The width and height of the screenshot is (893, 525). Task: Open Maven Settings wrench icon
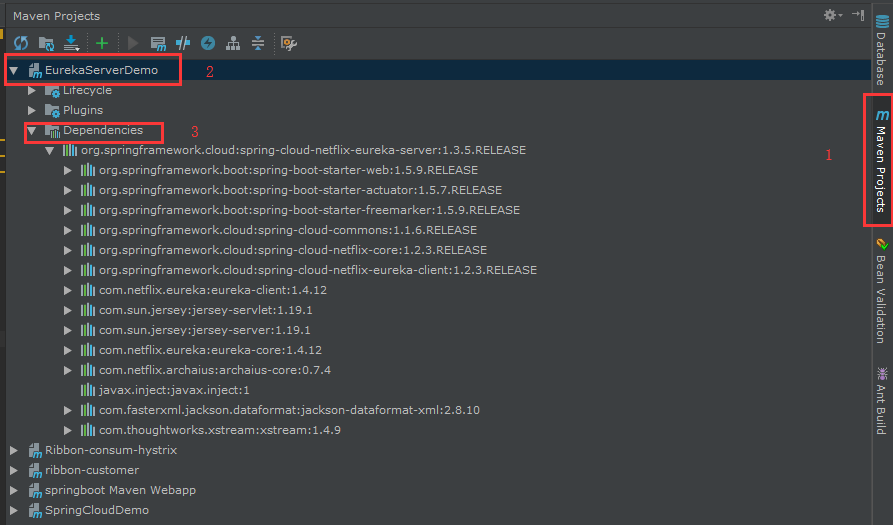pyautogui.click(x=289, y=43)
